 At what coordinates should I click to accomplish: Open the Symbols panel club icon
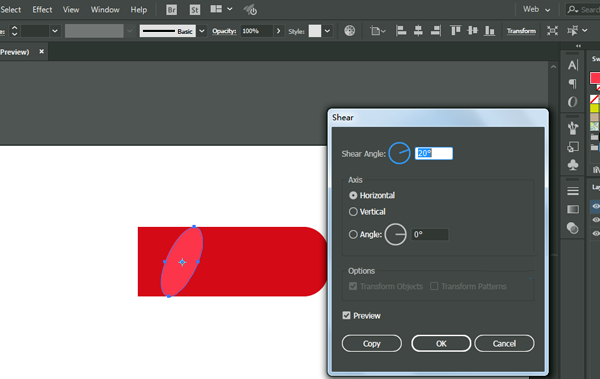point(573,165)
